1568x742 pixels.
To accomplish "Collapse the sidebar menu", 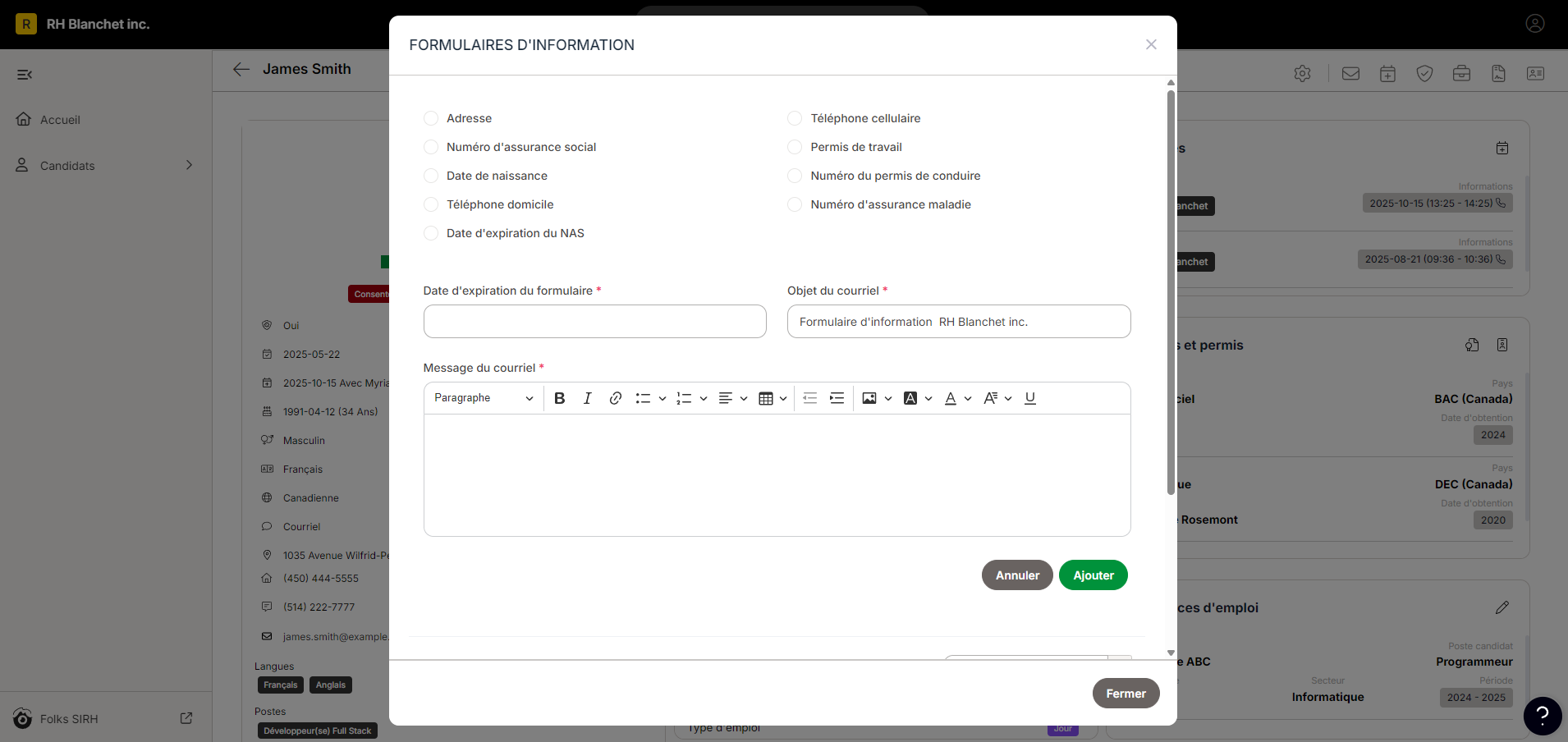I will click(x=25, y=75).
